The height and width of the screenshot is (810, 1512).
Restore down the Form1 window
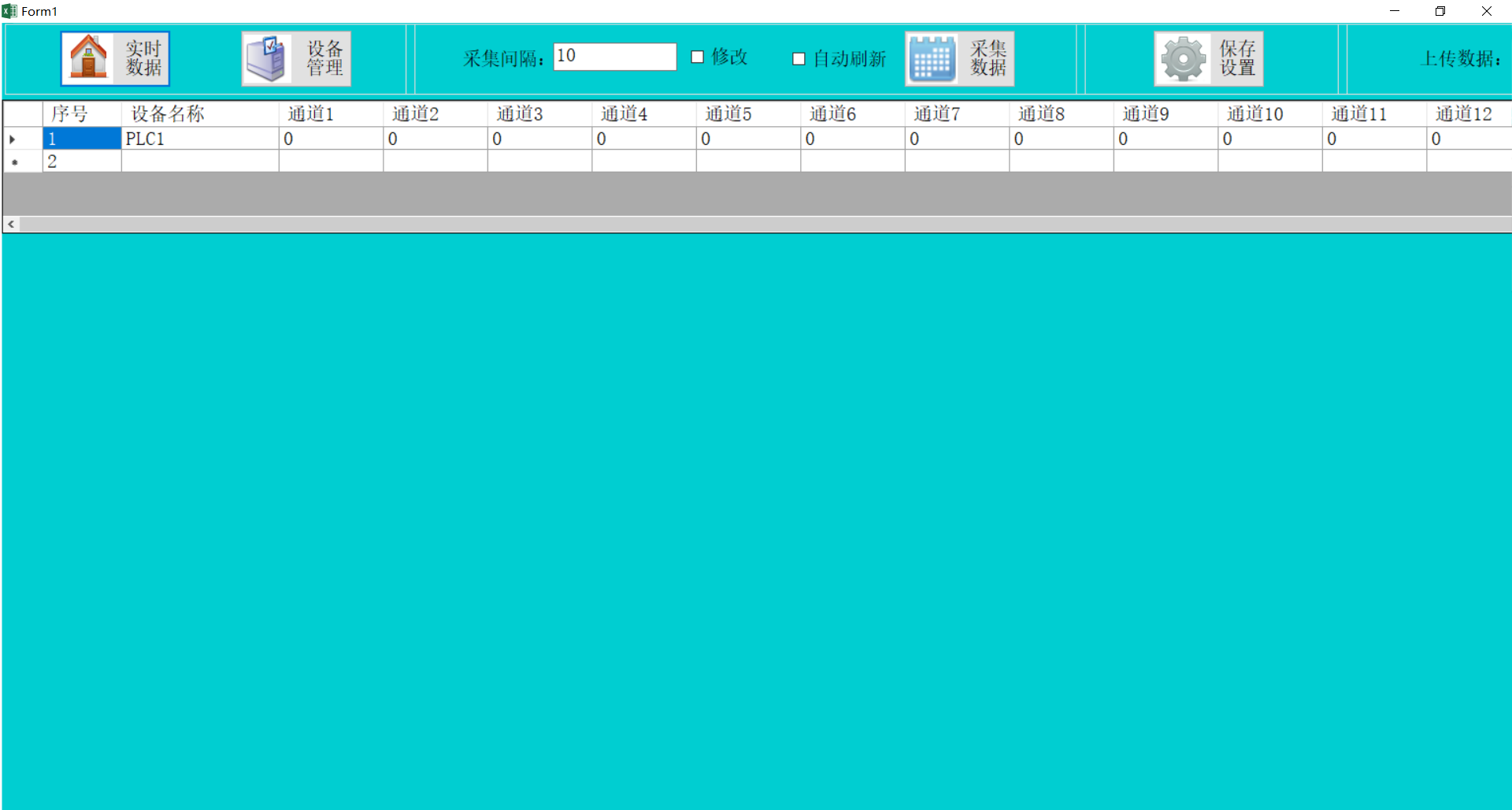(1440, 11)
